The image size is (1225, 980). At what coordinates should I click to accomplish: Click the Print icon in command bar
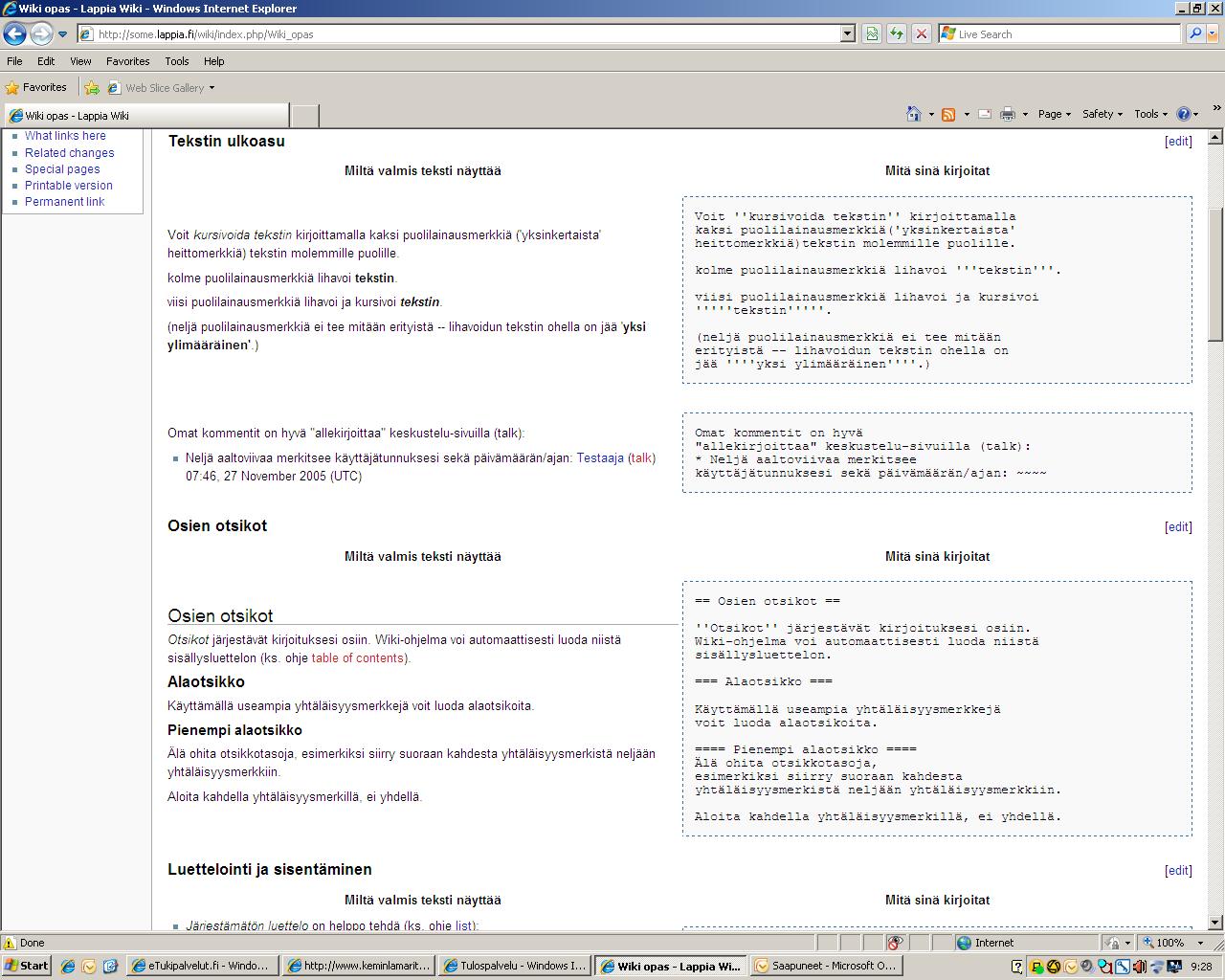[1007, 114]
